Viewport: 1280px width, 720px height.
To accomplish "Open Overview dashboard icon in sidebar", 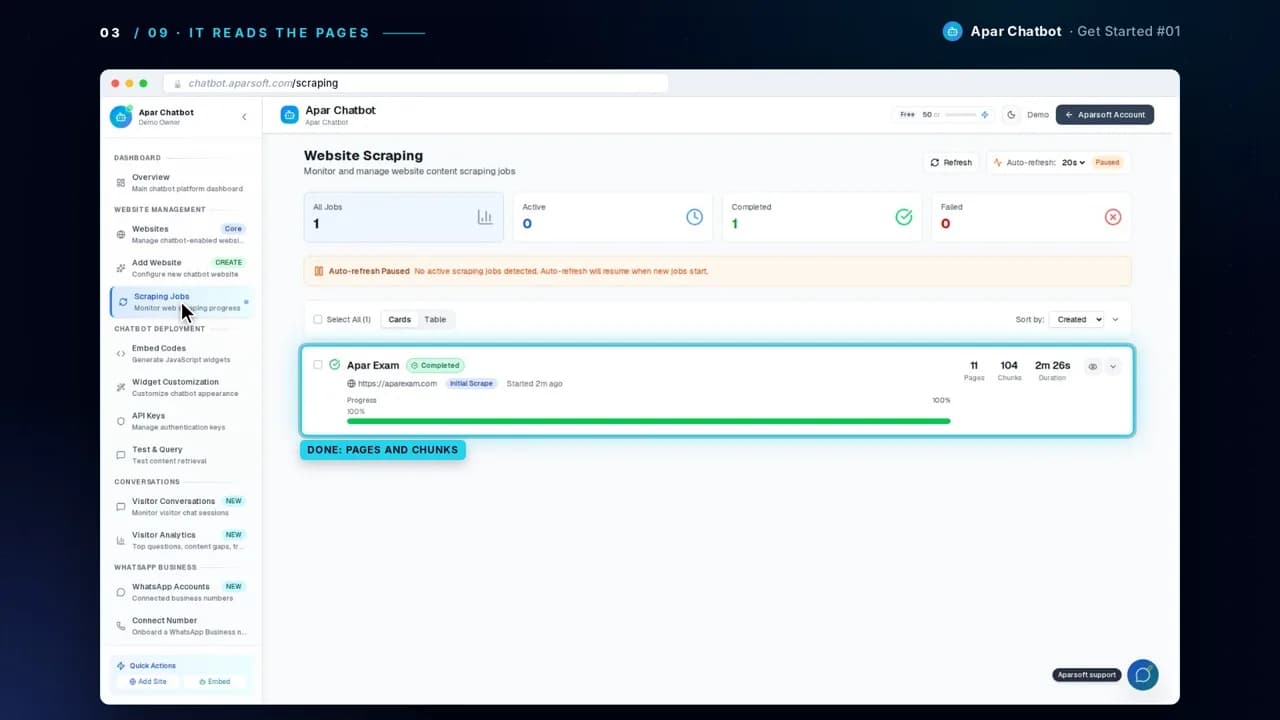I will click(121, 183).
